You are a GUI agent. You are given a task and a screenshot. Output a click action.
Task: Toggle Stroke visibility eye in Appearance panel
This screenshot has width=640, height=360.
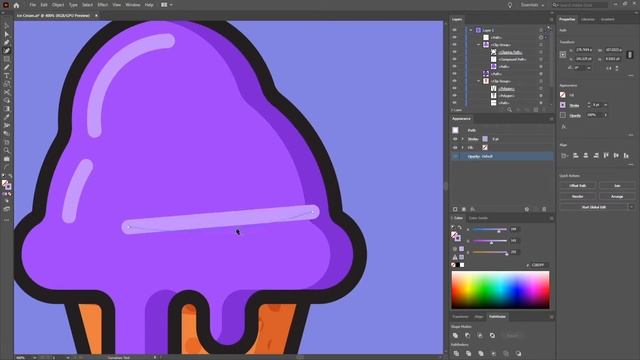click(x=455, y=139)
